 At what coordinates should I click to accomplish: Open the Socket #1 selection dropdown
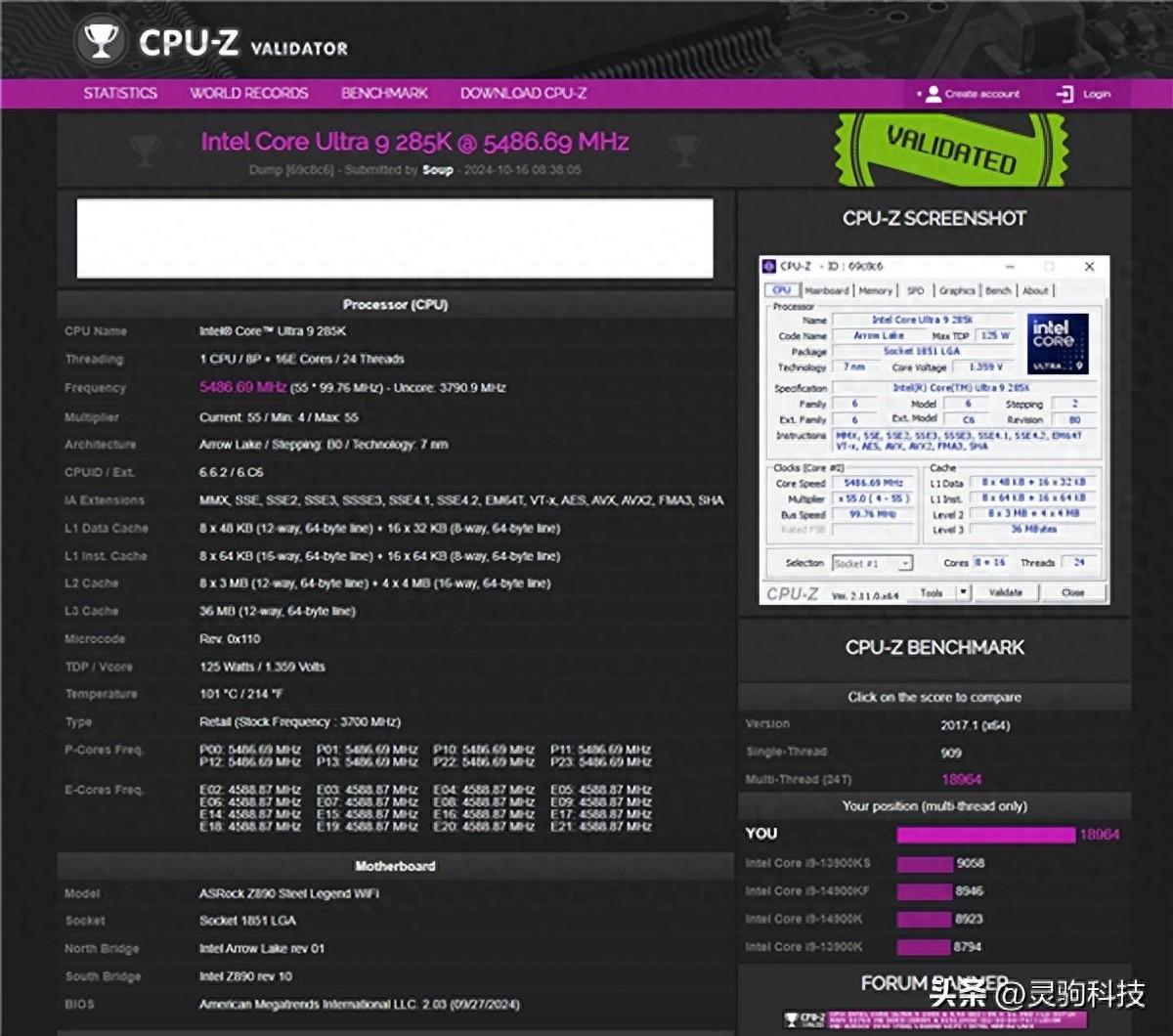tap(872, 563)
